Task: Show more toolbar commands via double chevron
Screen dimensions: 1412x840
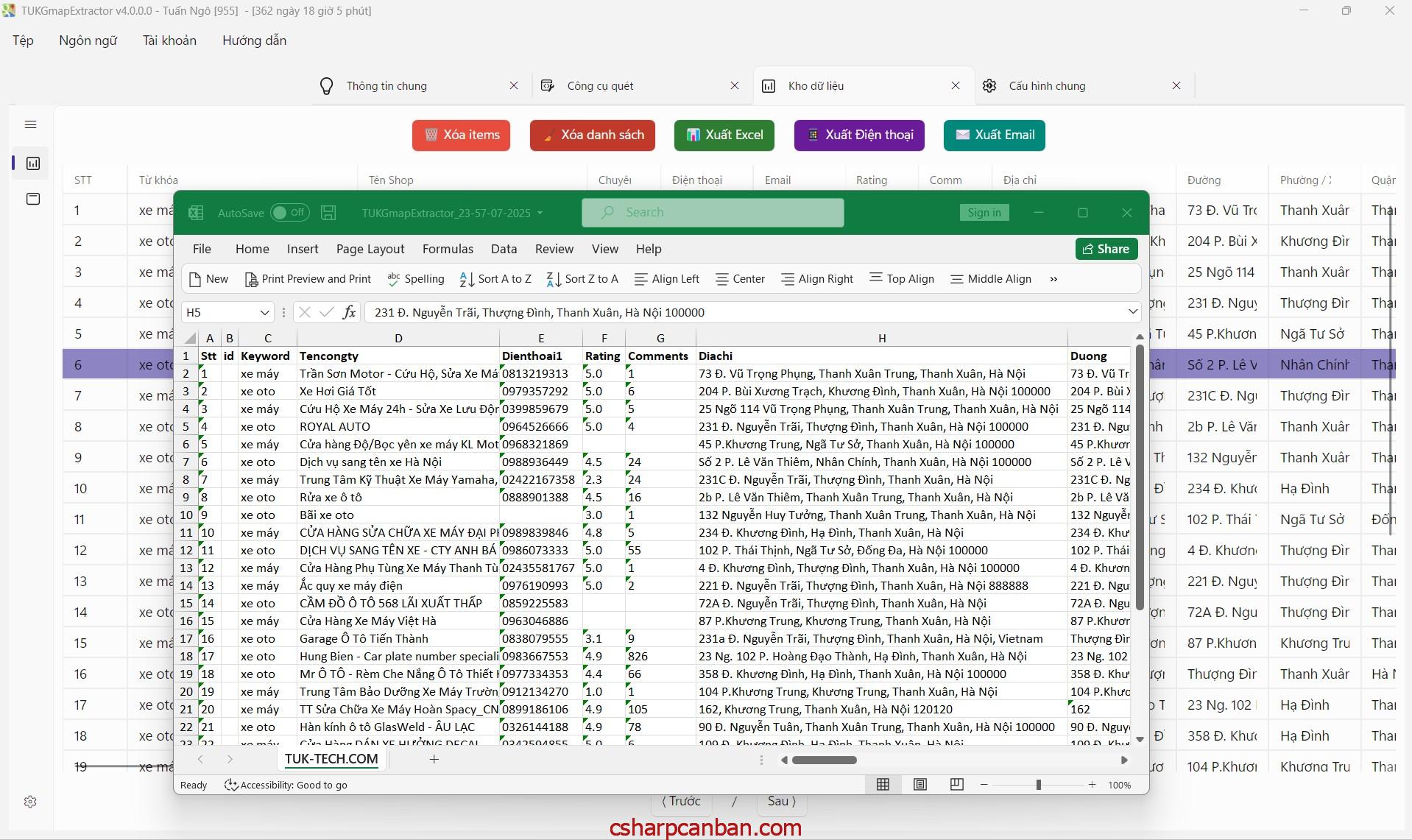Action: (1053, 279)
